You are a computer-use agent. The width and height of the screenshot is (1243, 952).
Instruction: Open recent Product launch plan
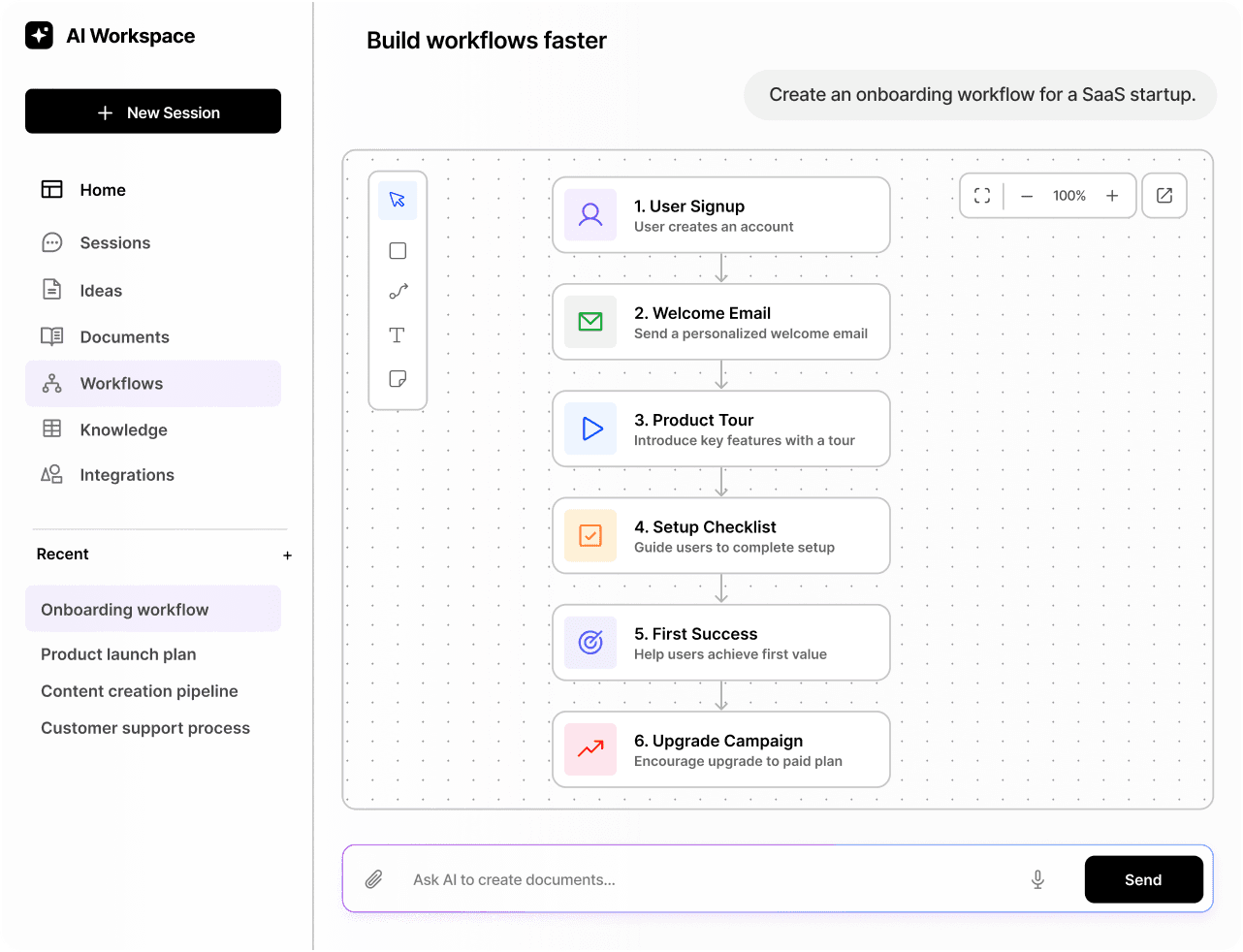tap(118, 654)
